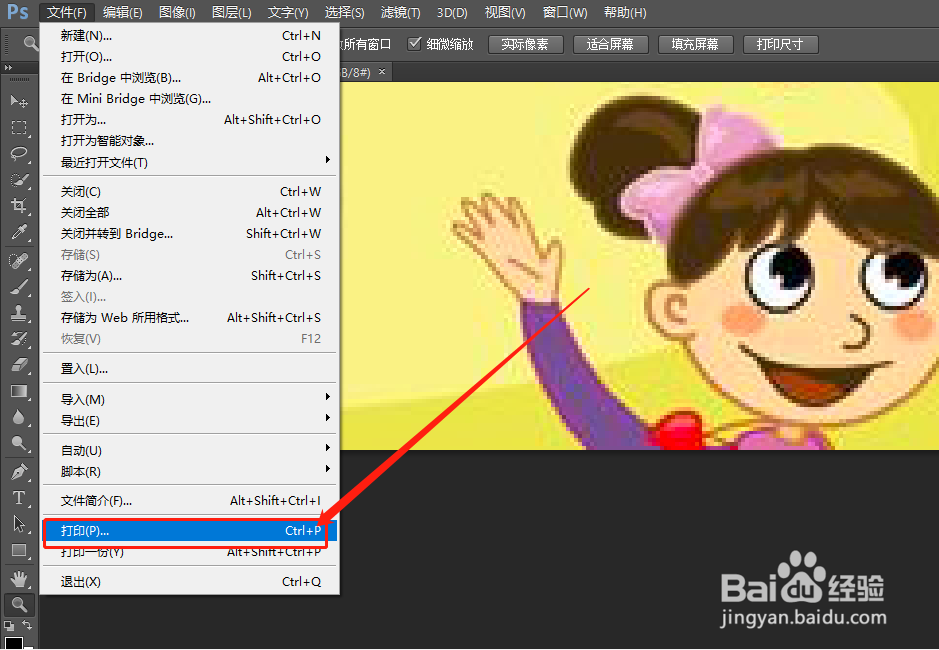Close the document tab with x

point(382,72)
